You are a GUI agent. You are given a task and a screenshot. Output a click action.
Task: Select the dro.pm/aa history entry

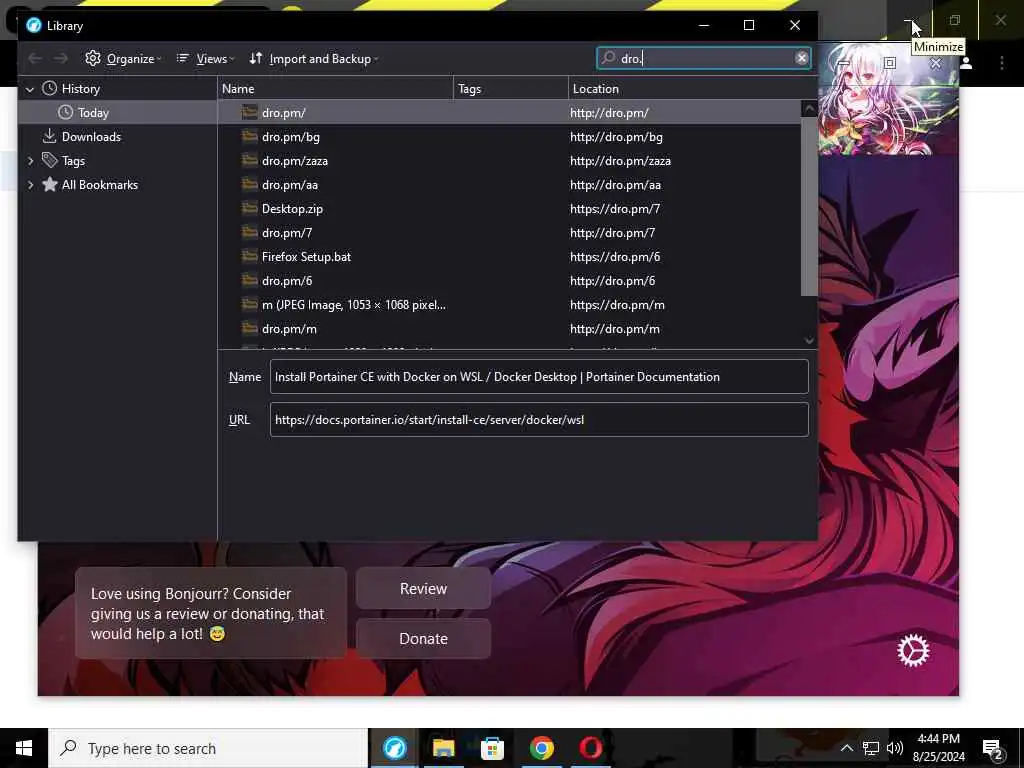(509, 185)
